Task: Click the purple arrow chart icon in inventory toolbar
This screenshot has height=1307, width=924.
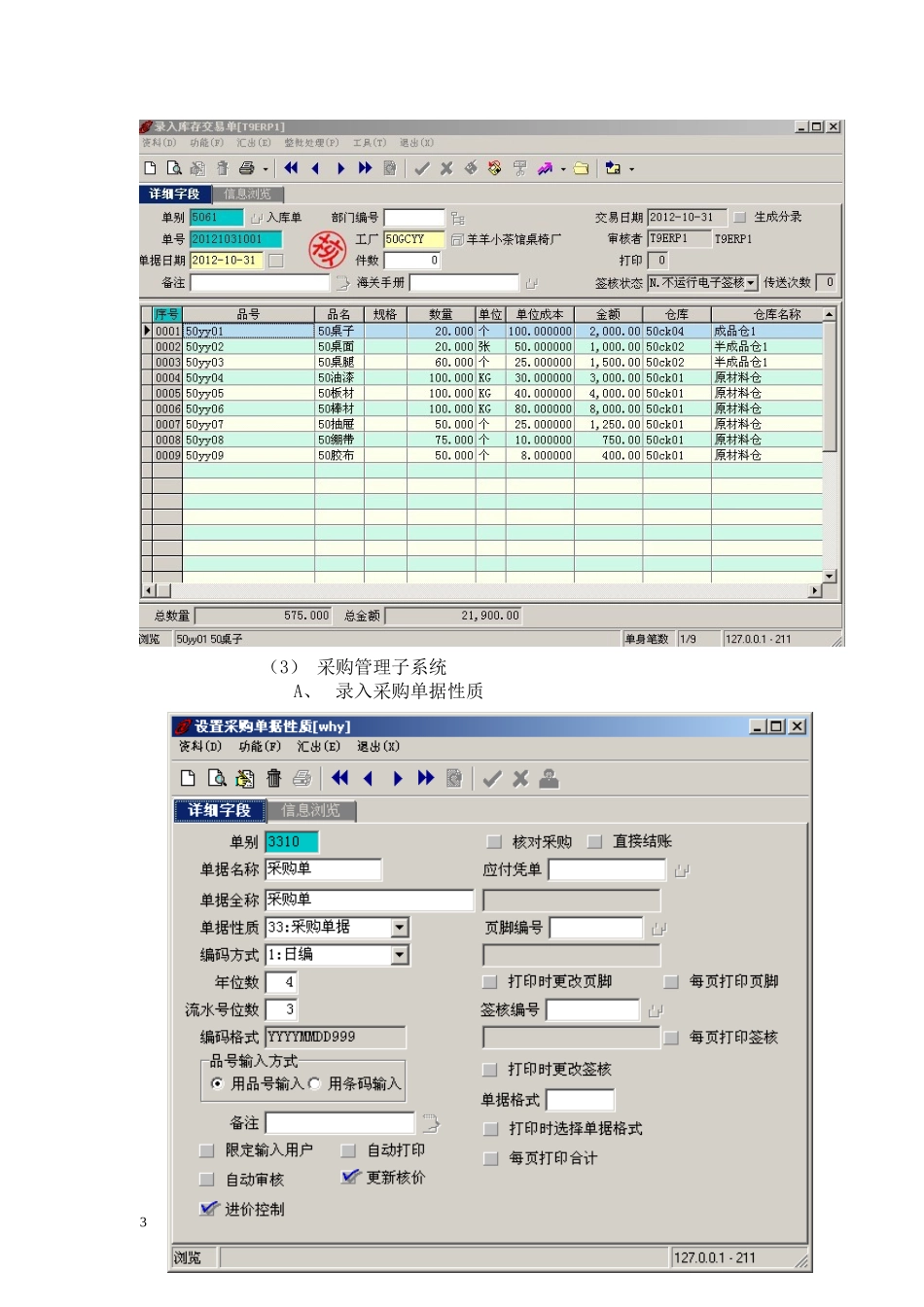Action: pos(546,168)
